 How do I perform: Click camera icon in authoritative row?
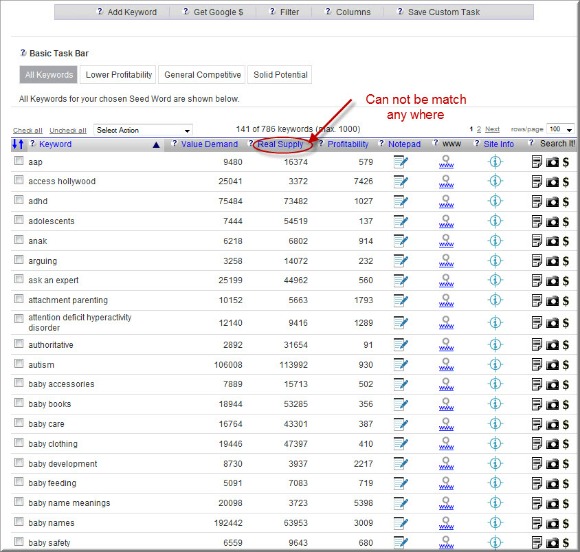(552, 346)
